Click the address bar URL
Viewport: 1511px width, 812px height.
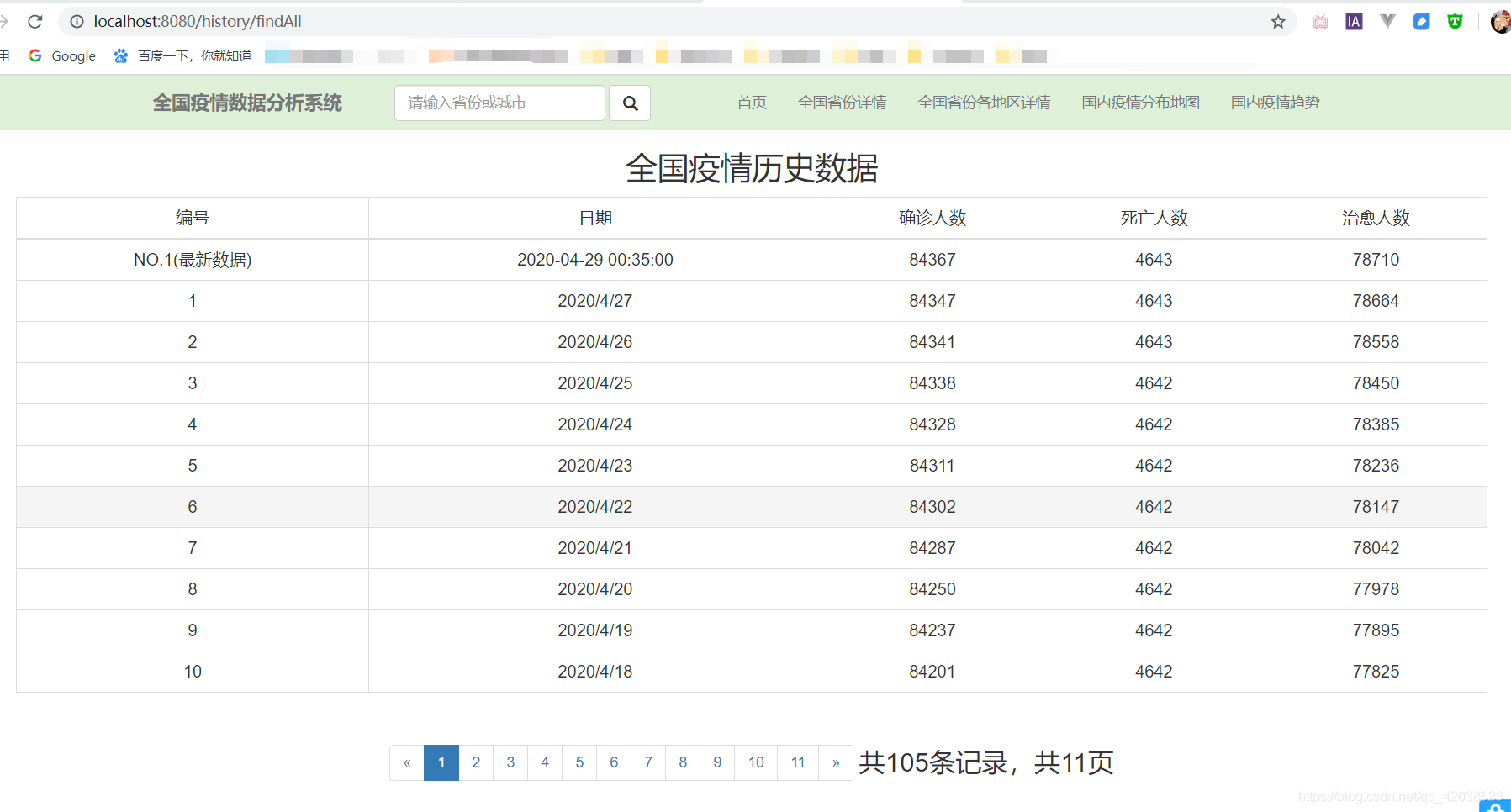click(x=198, y=21)
